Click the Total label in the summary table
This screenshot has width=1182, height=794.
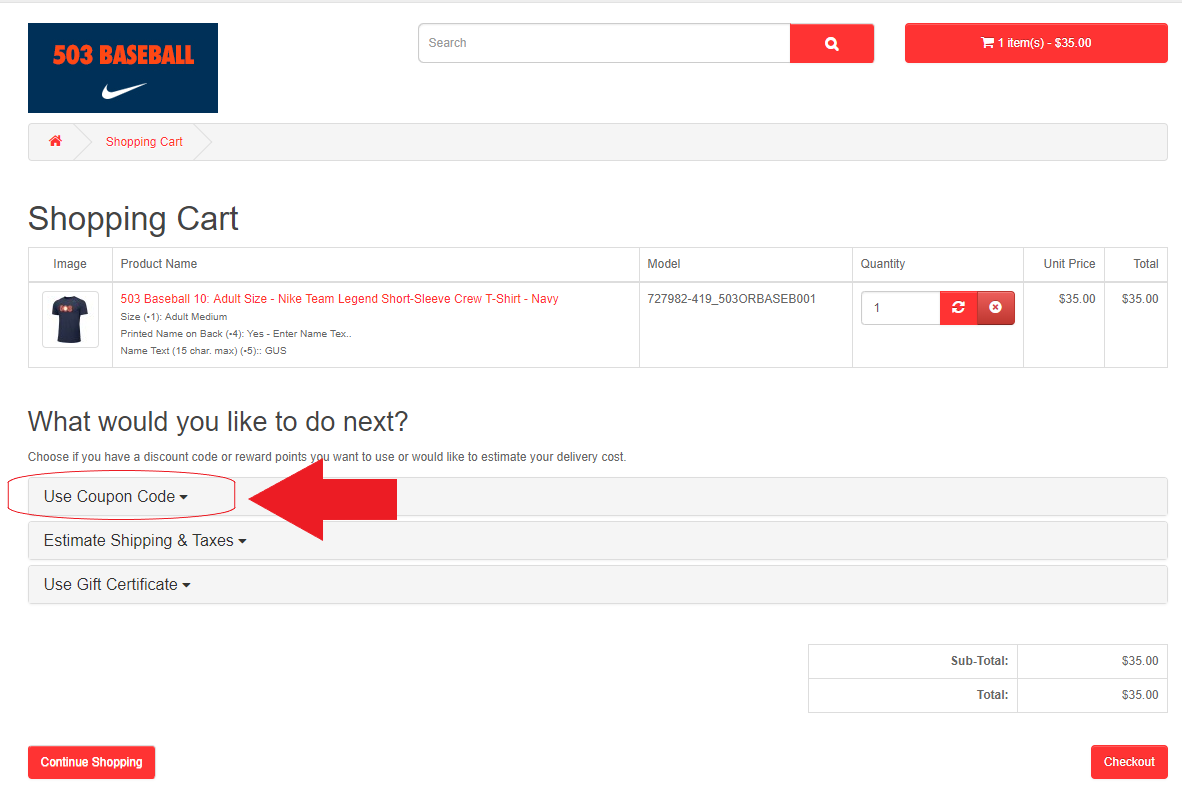pyautogui.click(x=992, y=694)
